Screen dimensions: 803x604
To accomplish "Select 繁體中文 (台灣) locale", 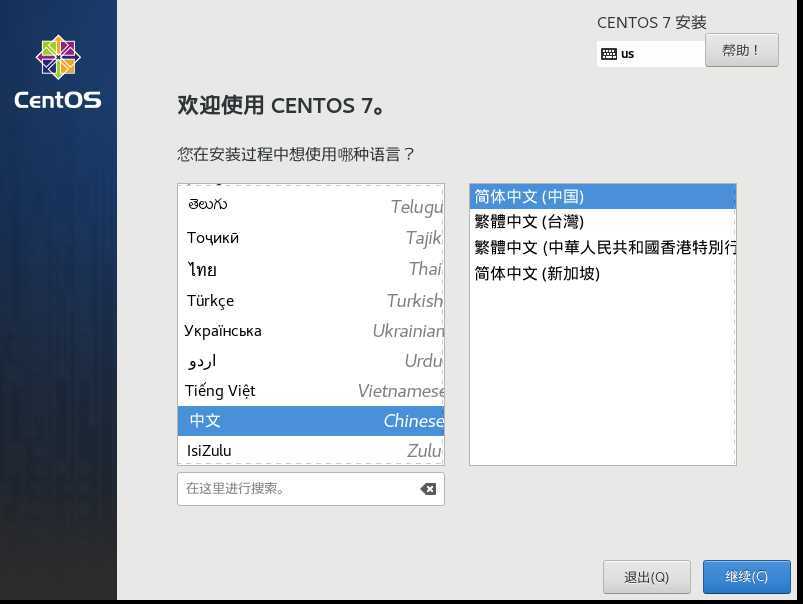I will pyautogui.click(x=603, y=222).
